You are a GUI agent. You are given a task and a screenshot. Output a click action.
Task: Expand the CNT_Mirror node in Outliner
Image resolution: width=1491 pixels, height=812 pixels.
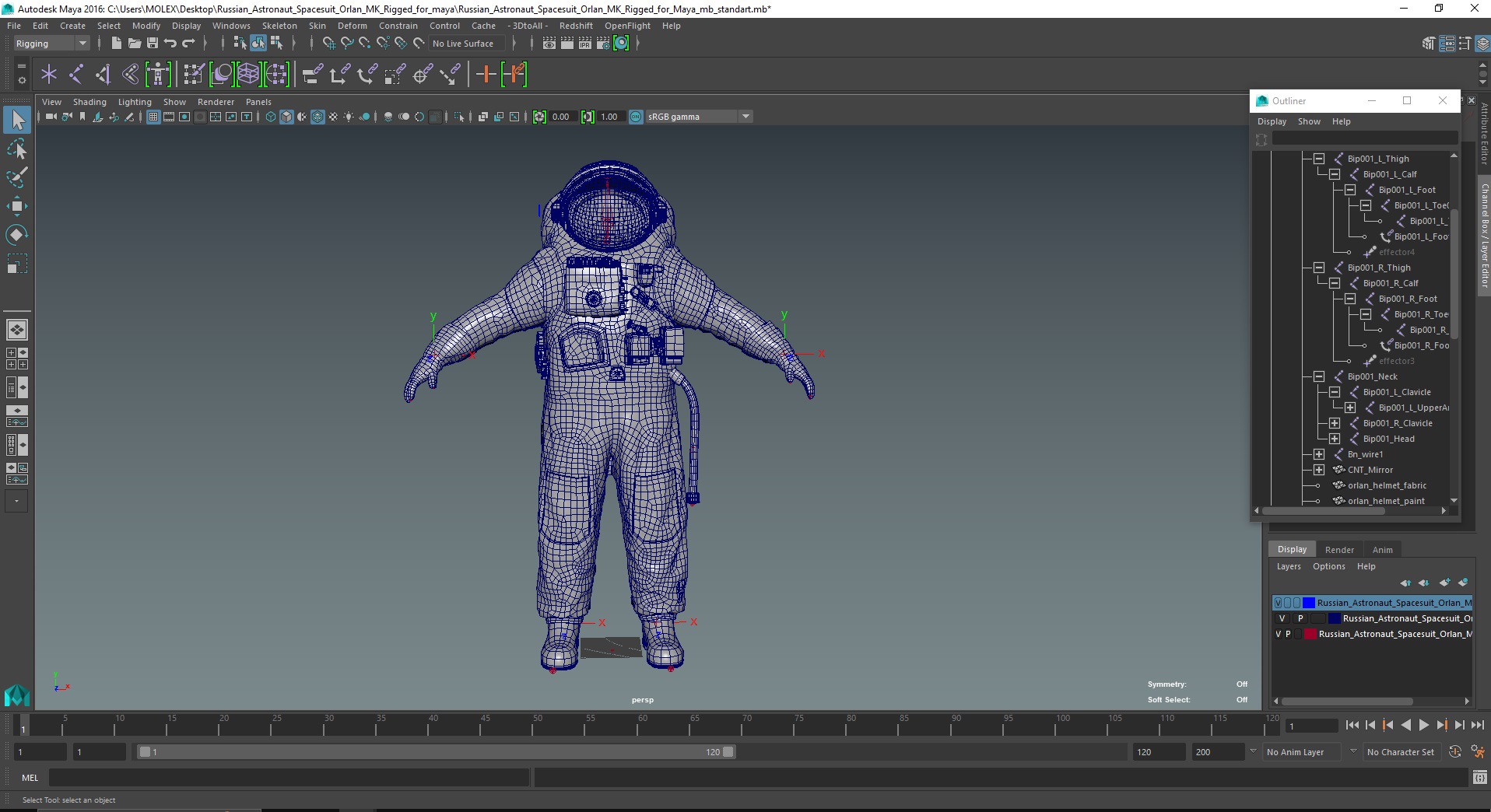click(x=1319, y=470)
